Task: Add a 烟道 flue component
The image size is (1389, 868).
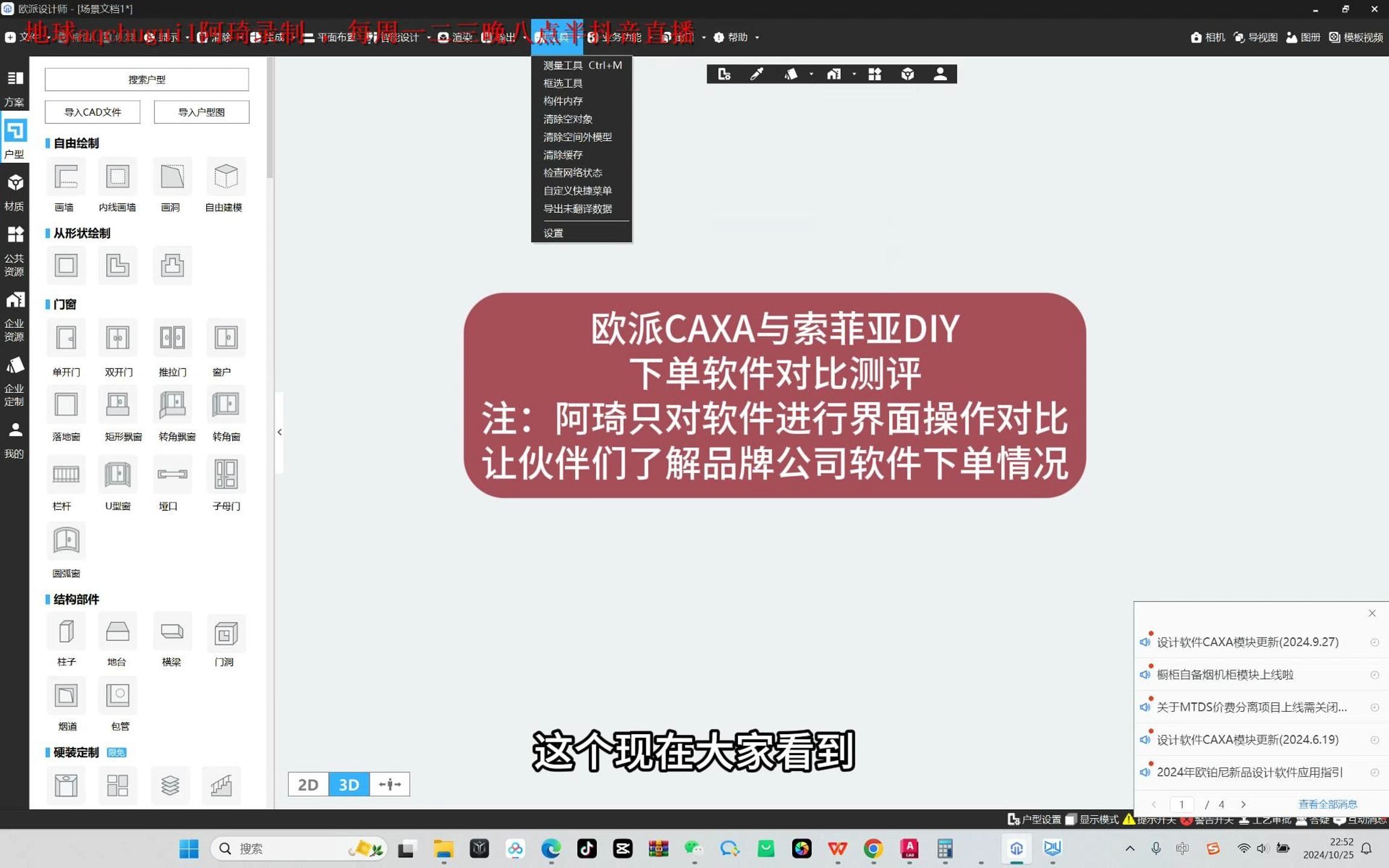Action: click(x=66, y=696)
